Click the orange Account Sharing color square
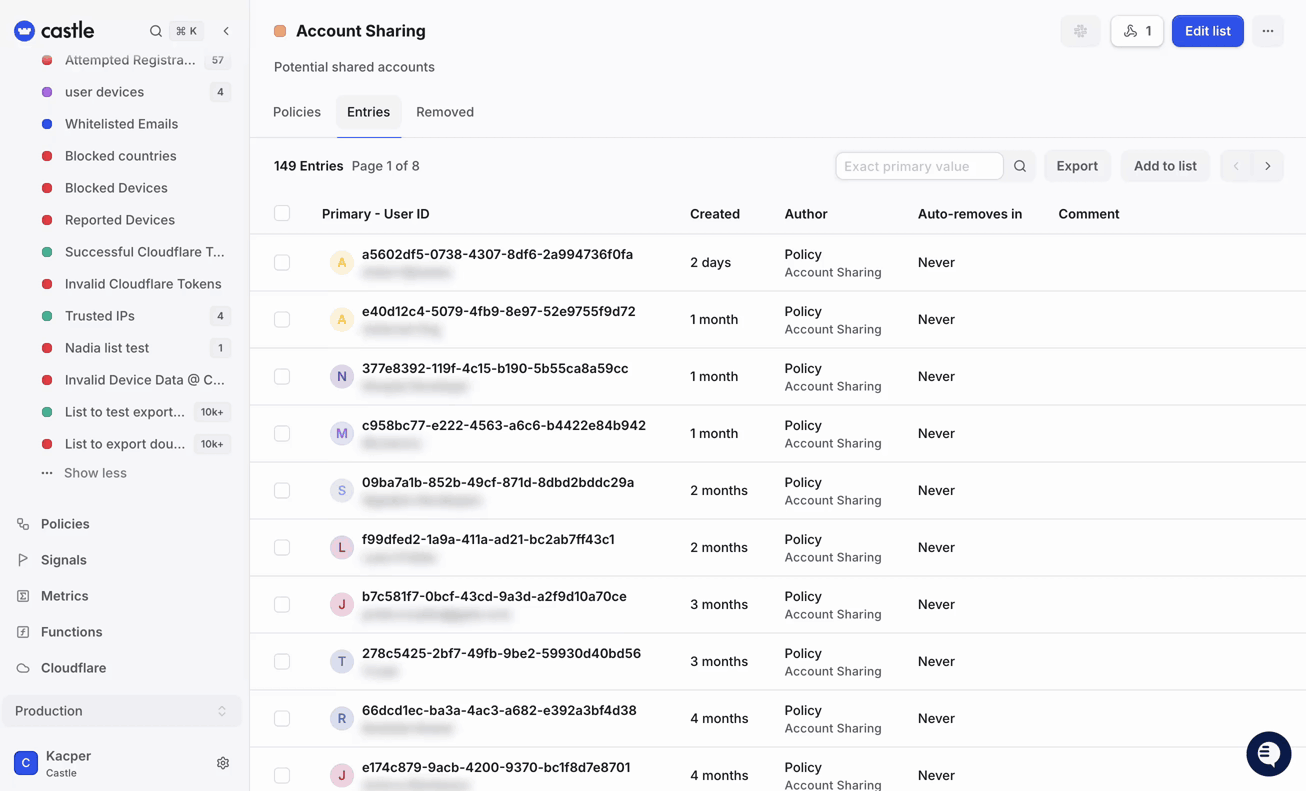The height and width of the screenshot is (791, 1306). 280,31
